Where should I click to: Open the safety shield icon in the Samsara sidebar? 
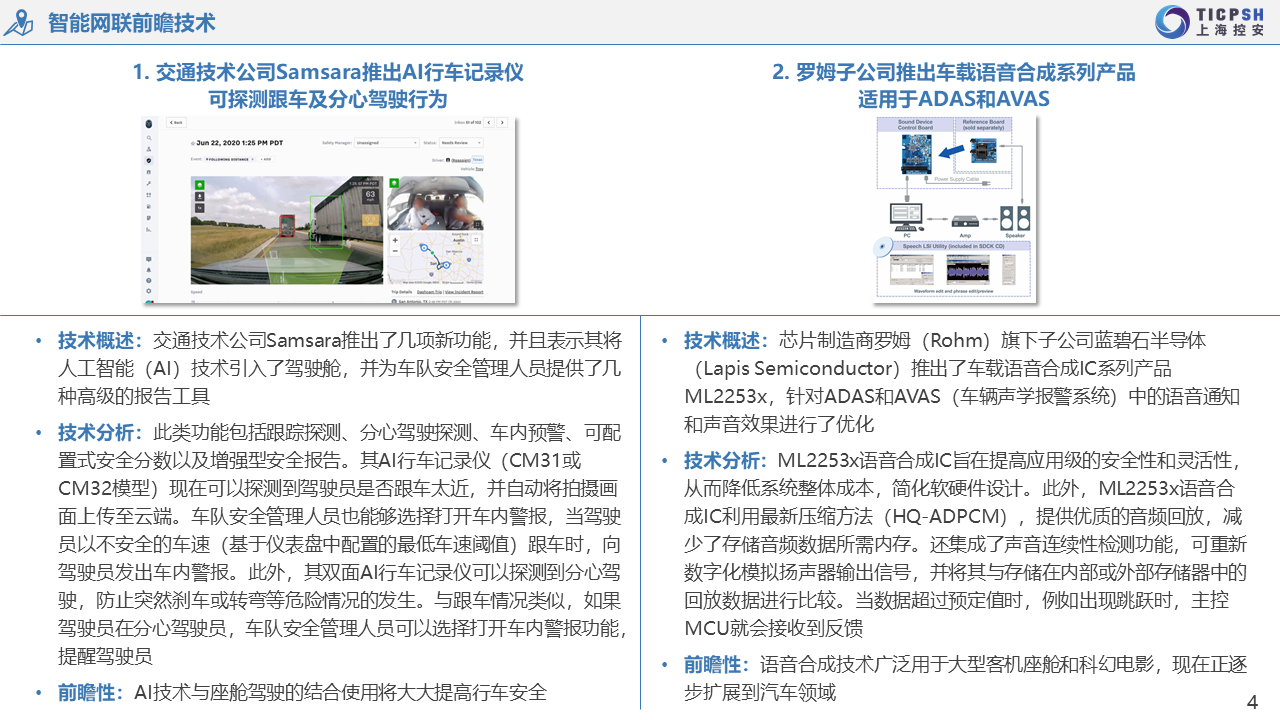[149, 160]
